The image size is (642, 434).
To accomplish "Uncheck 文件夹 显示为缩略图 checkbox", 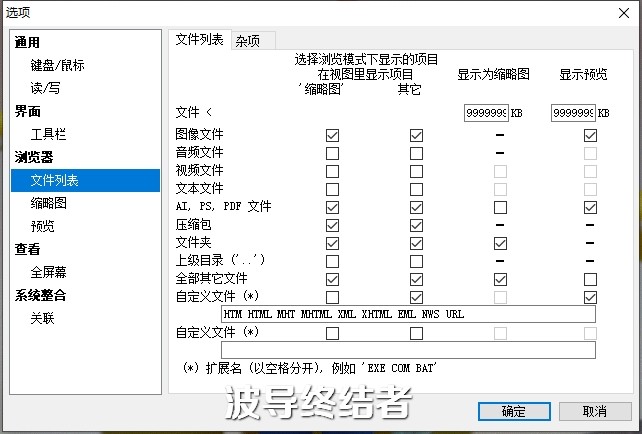I will pos(500,244).
